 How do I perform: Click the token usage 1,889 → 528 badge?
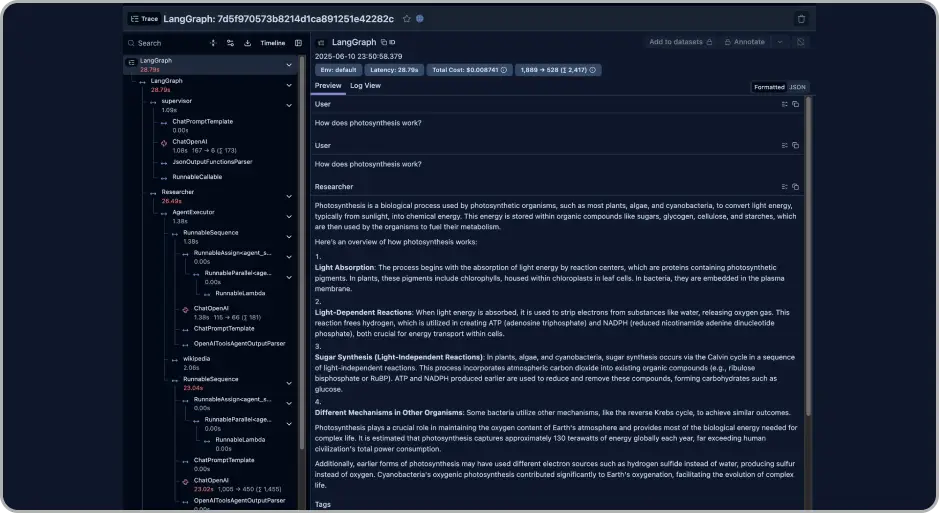558,70
